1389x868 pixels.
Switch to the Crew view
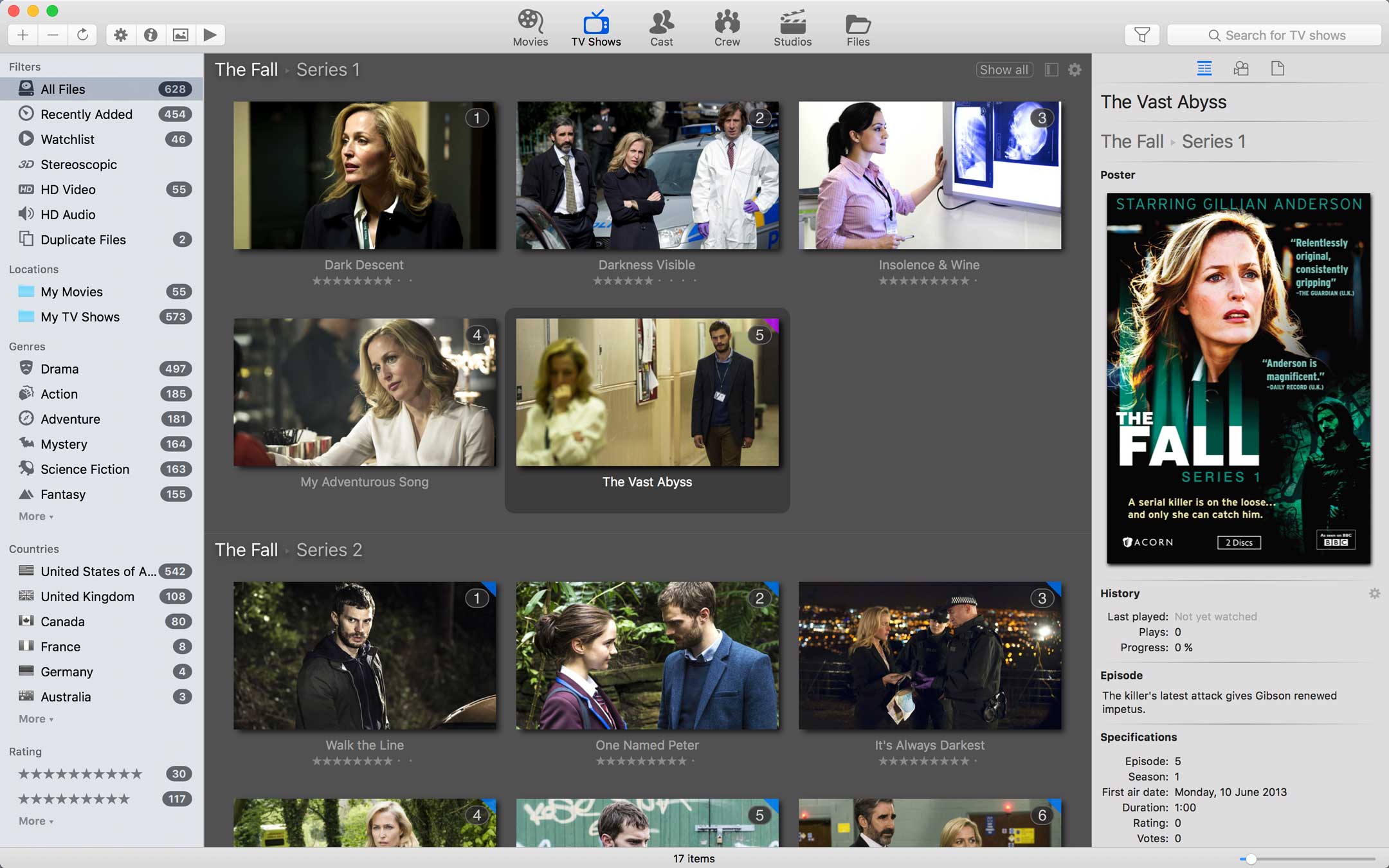click(x=727, y=27)
